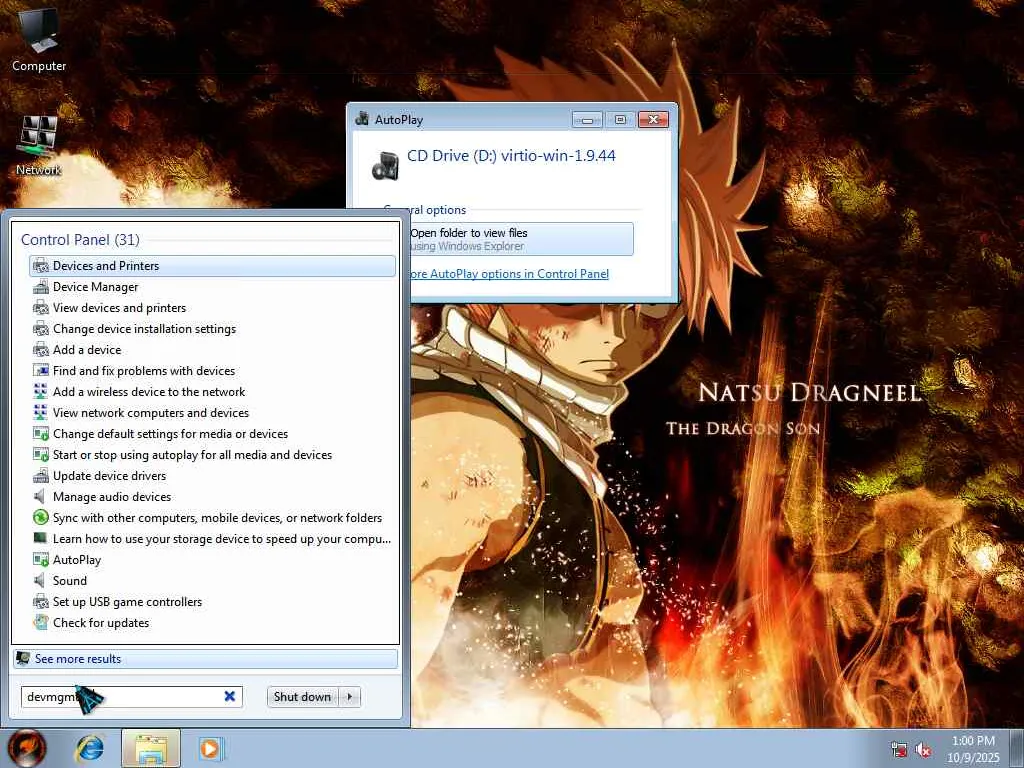Viewport: 1024px width, 768px height.
Task: Open more AutoPlay options in Control Panel link
Action: click(x=509, y=274)
